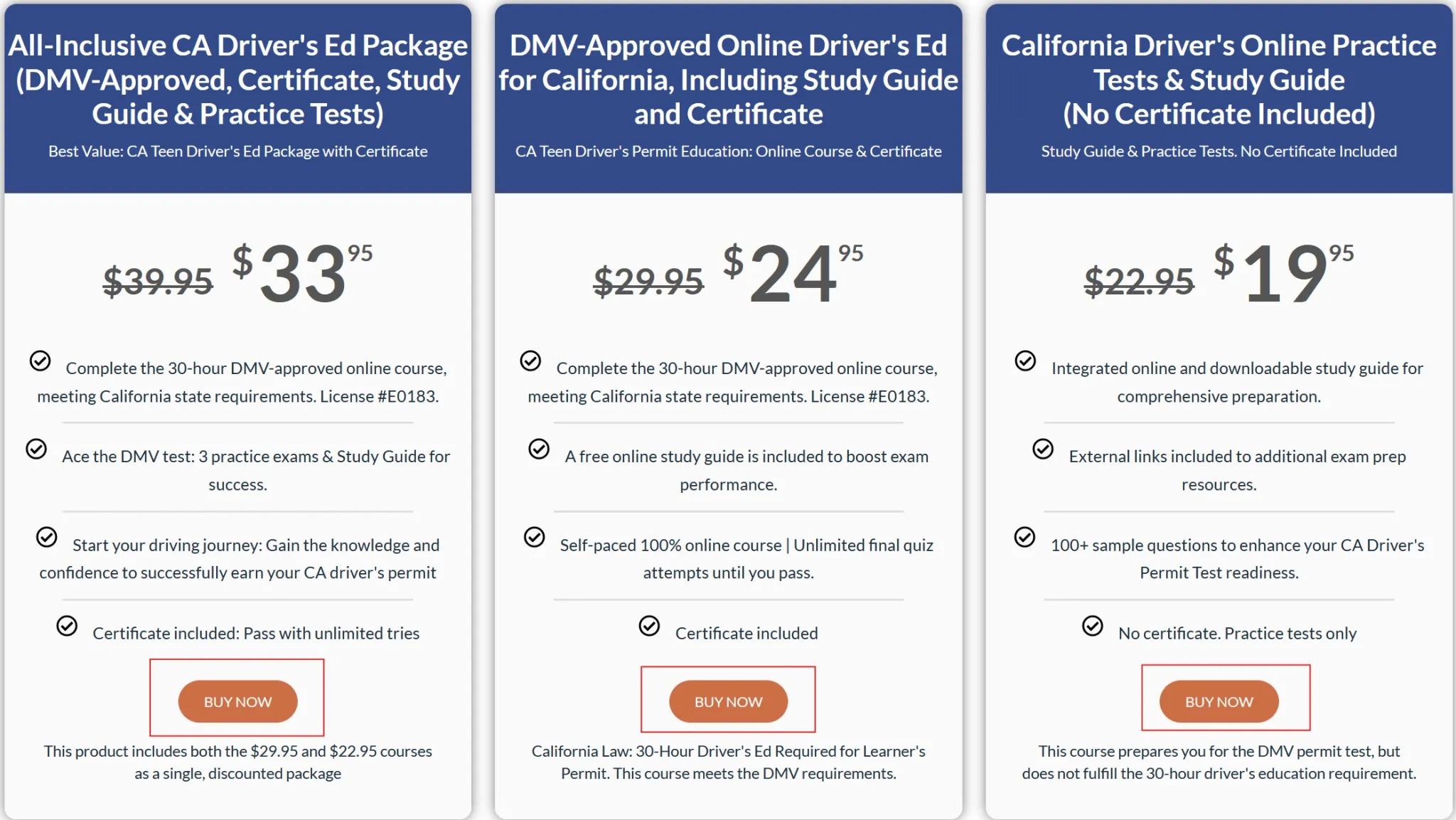Screen dimensions: 1456x820
Task: Click checkmark icon next to 'Ace the DMV test'
Action: pos(36,449)
